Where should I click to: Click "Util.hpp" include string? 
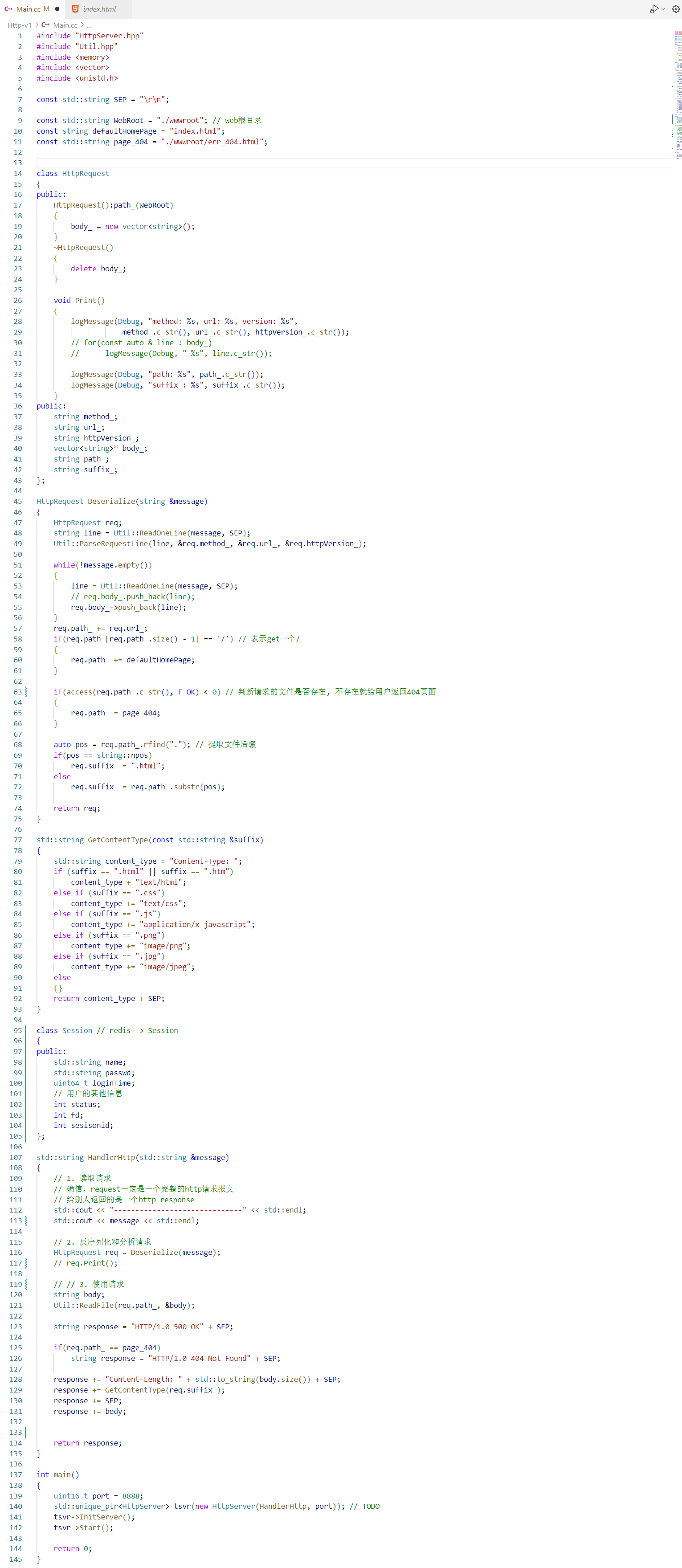[x=96, y=46]
